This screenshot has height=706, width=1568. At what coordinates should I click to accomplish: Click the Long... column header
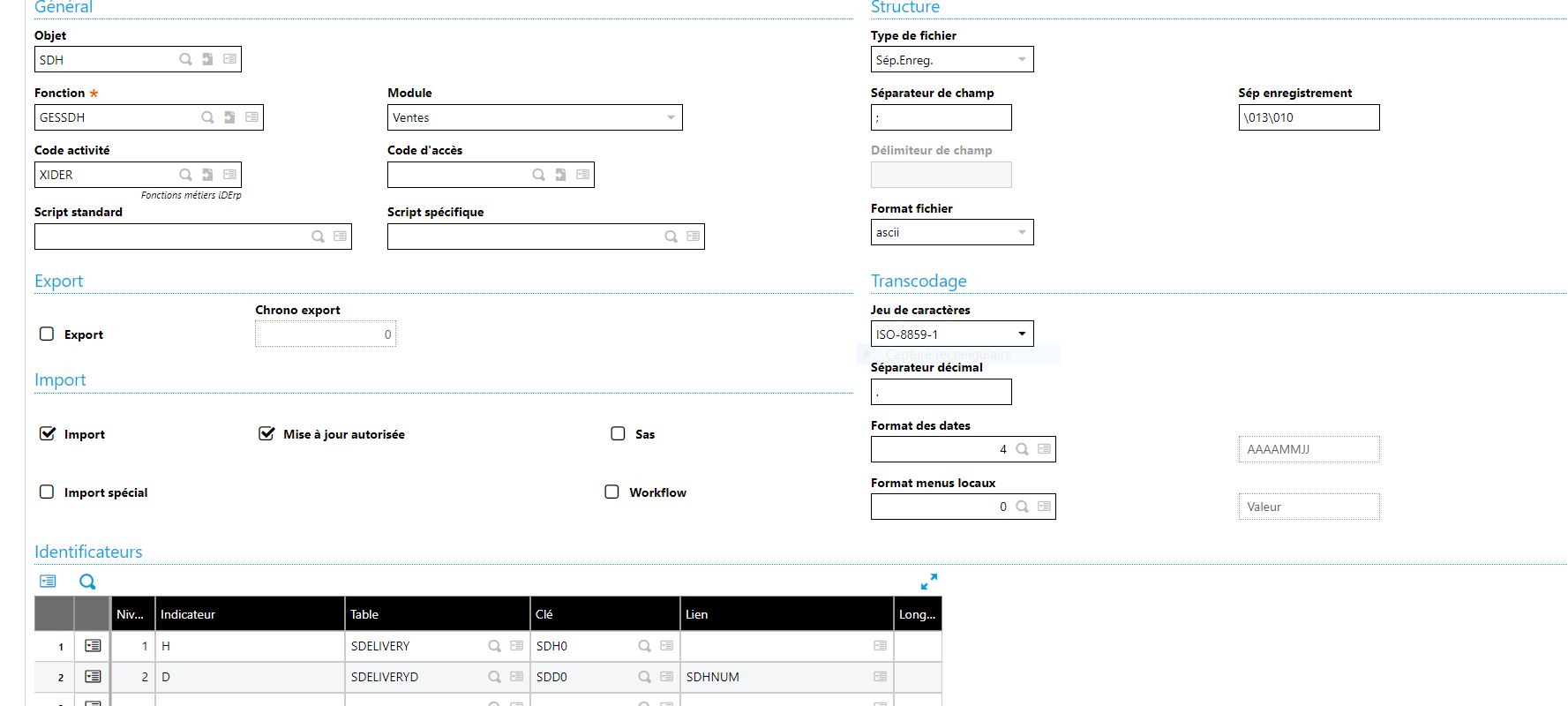tap(918, 614)
